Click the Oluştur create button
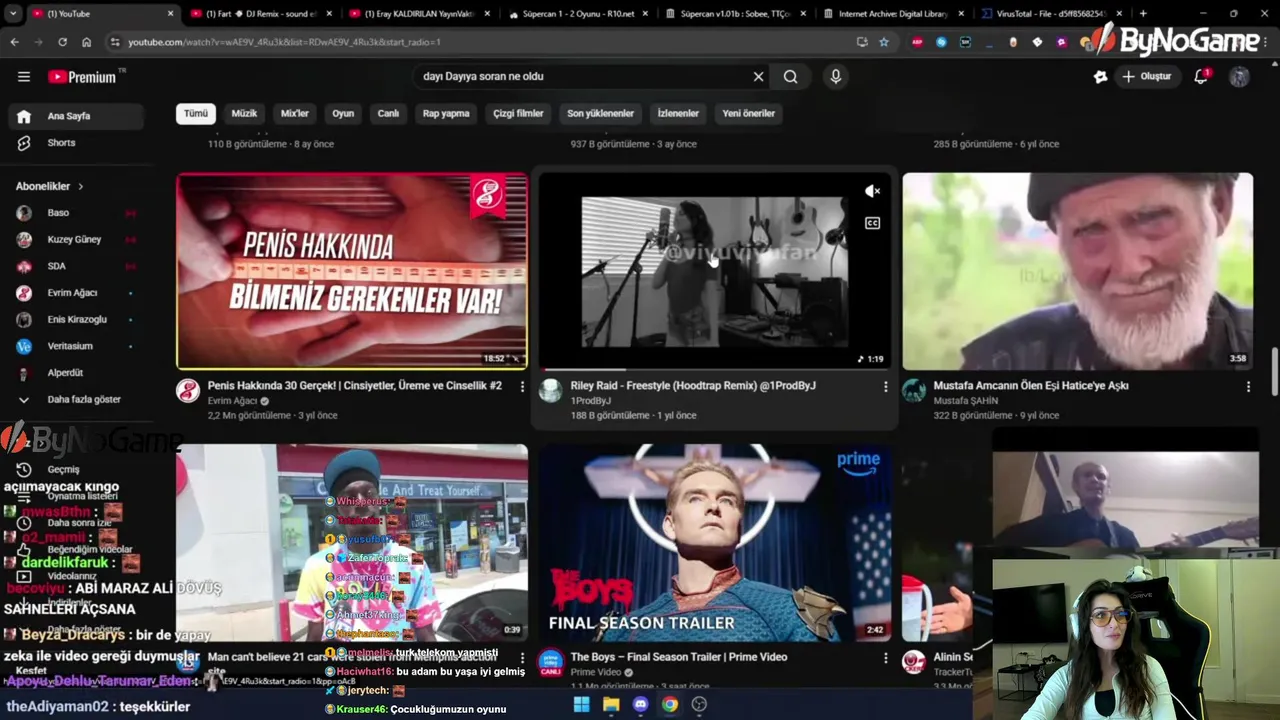 point(1146,76)
